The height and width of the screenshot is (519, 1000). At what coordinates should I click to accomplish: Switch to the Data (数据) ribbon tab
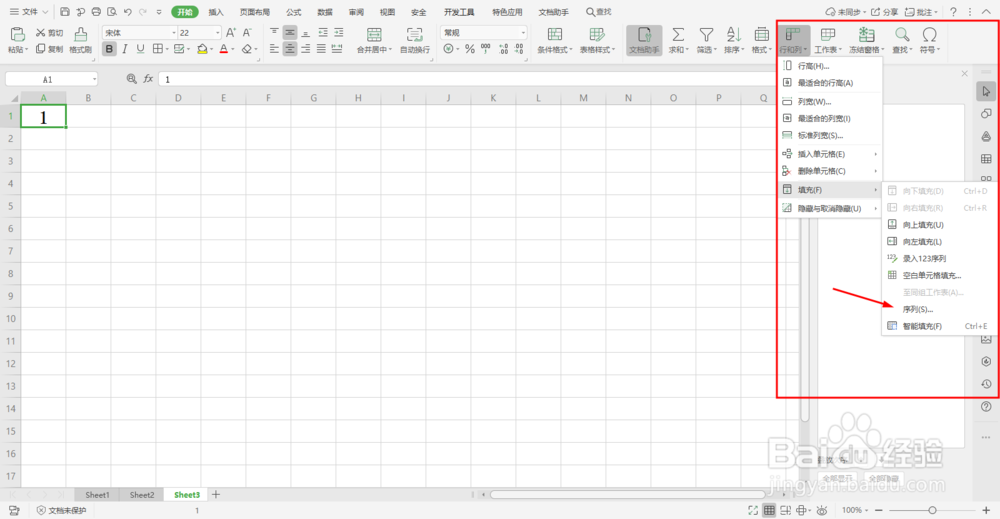[x=325, y=12]
